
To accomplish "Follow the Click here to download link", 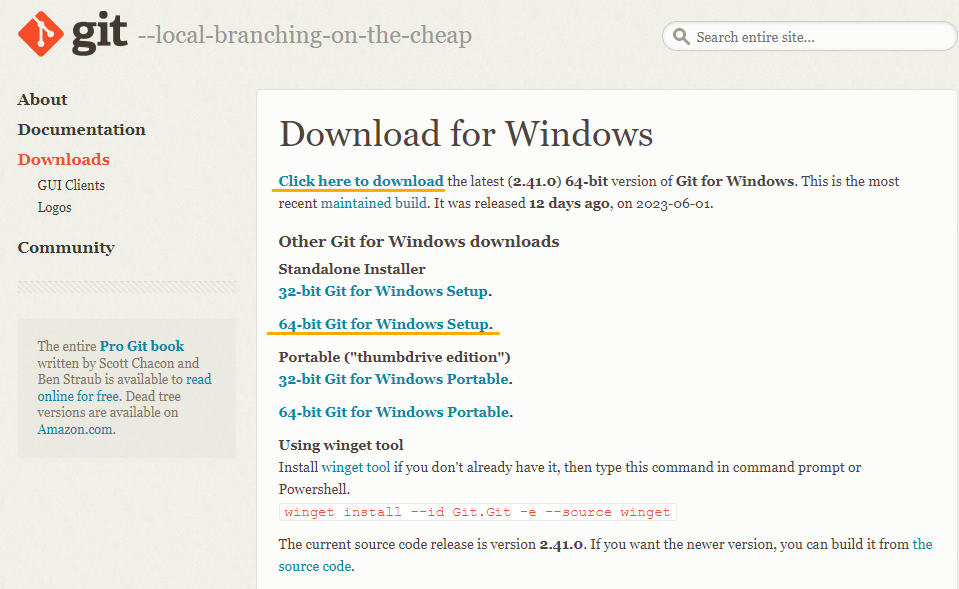I will pos(361,181).
